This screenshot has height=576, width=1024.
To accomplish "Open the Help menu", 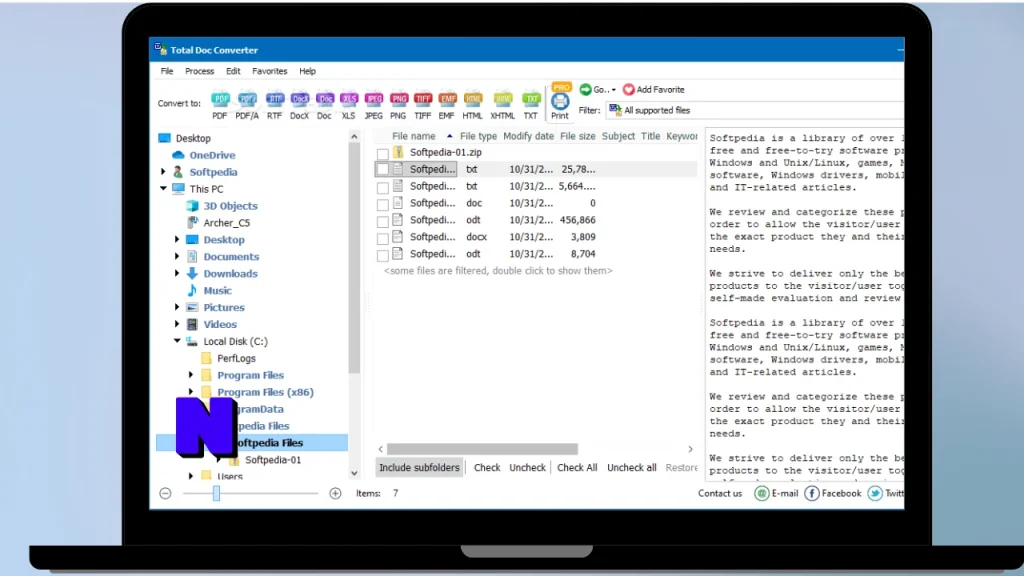I will [x=308, y=71].
